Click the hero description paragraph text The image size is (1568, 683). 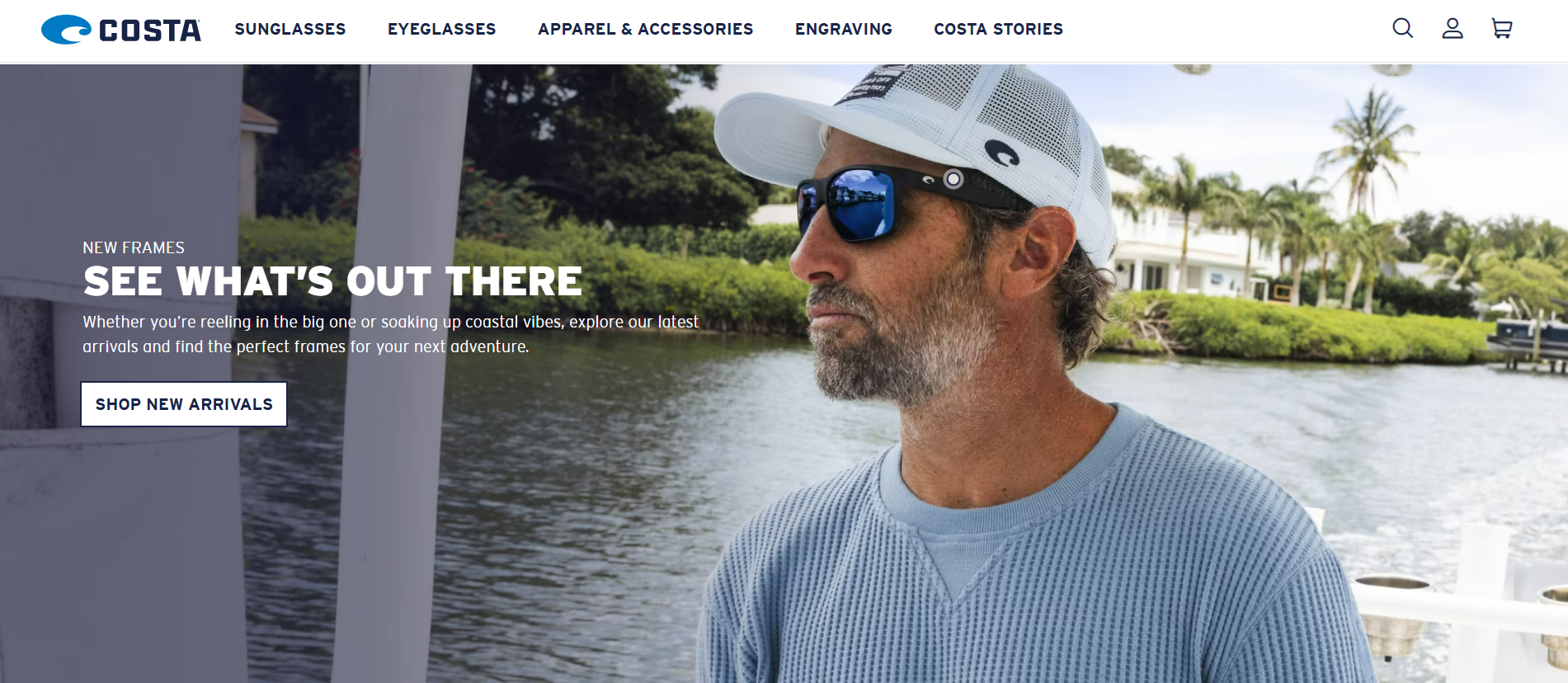[x=390, y=334]
